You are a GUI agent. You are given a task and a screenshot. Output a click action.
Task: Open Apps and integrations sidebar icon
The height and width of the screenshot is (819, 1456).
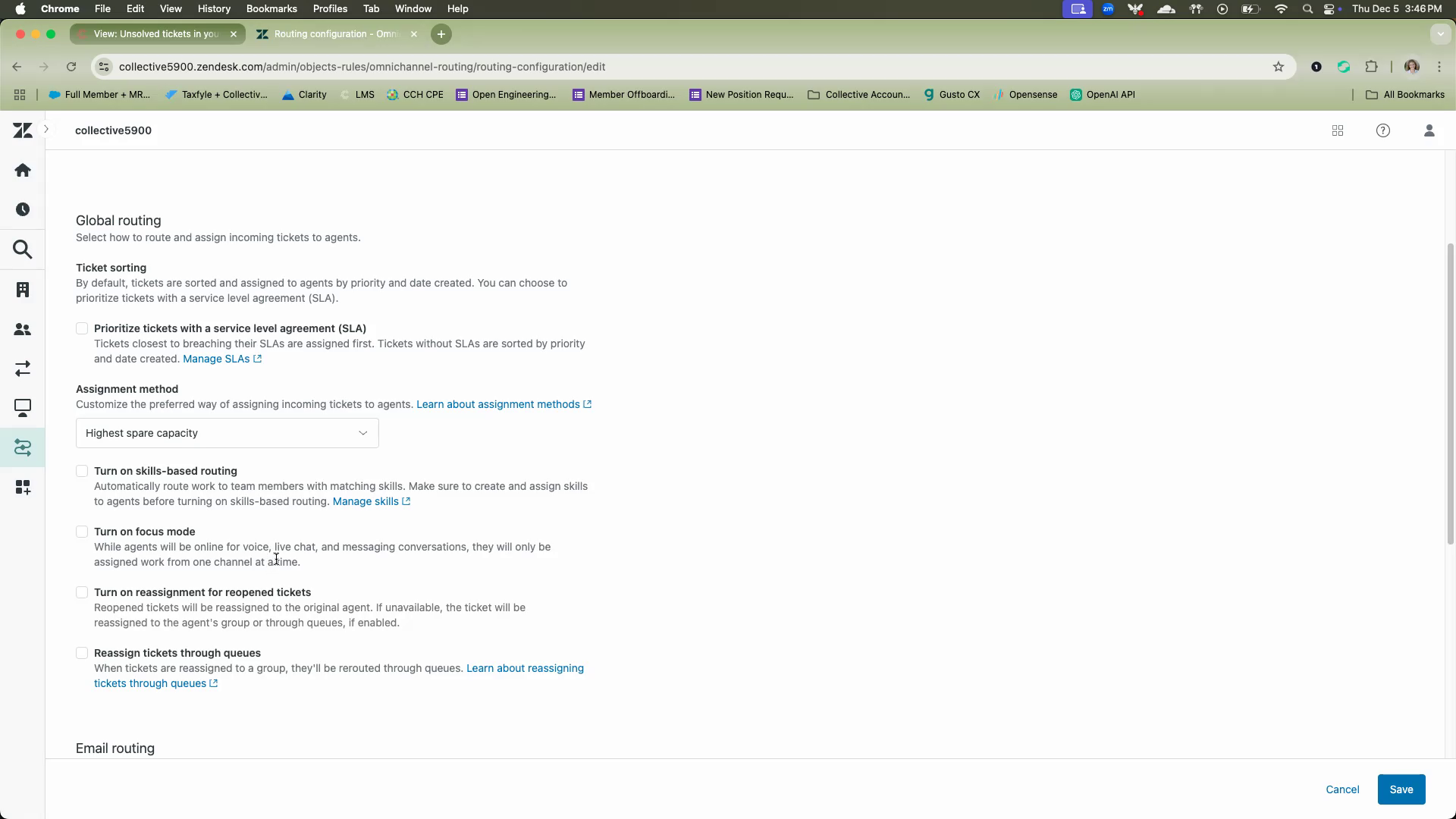(x=23, y=488)
